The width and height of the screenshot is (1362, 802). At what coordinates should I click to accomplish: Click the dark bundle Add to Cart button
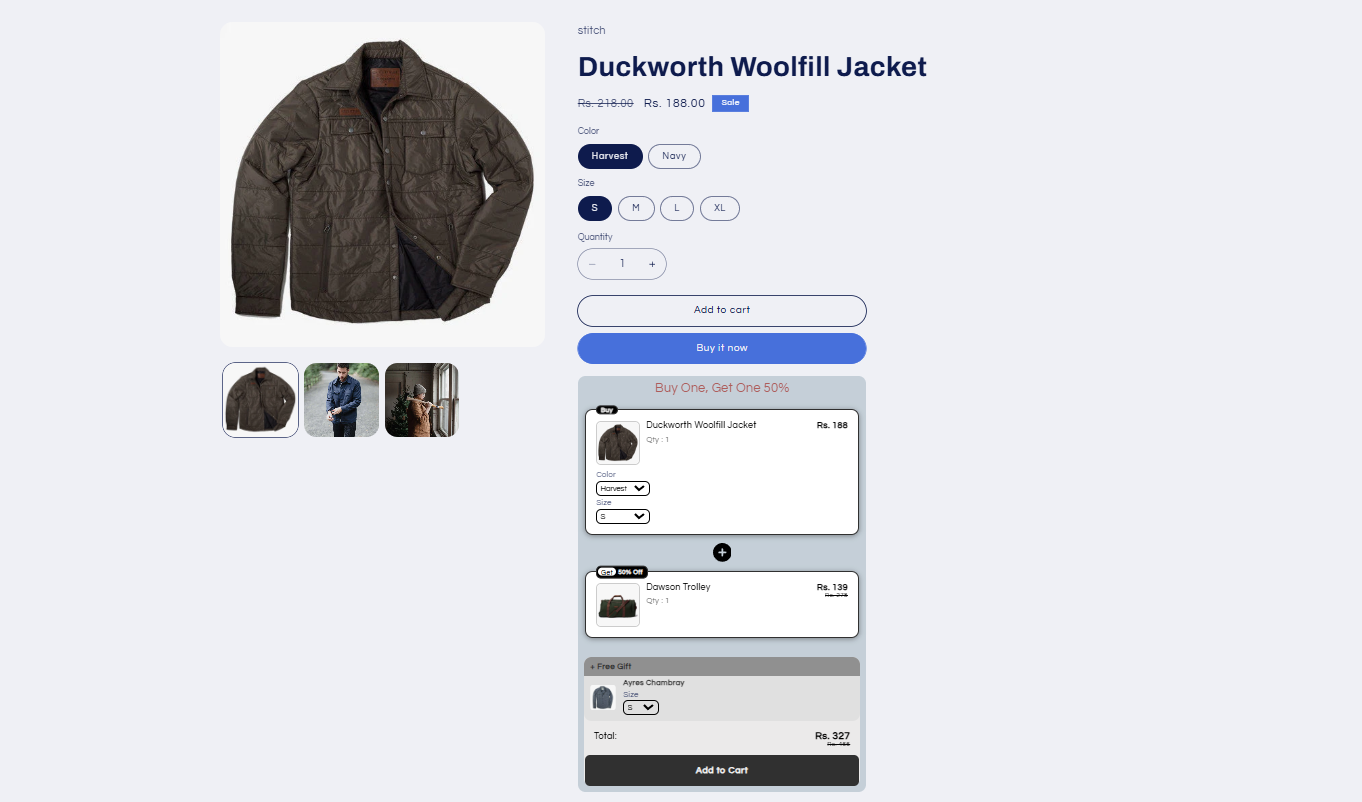[x=722, y=770]
